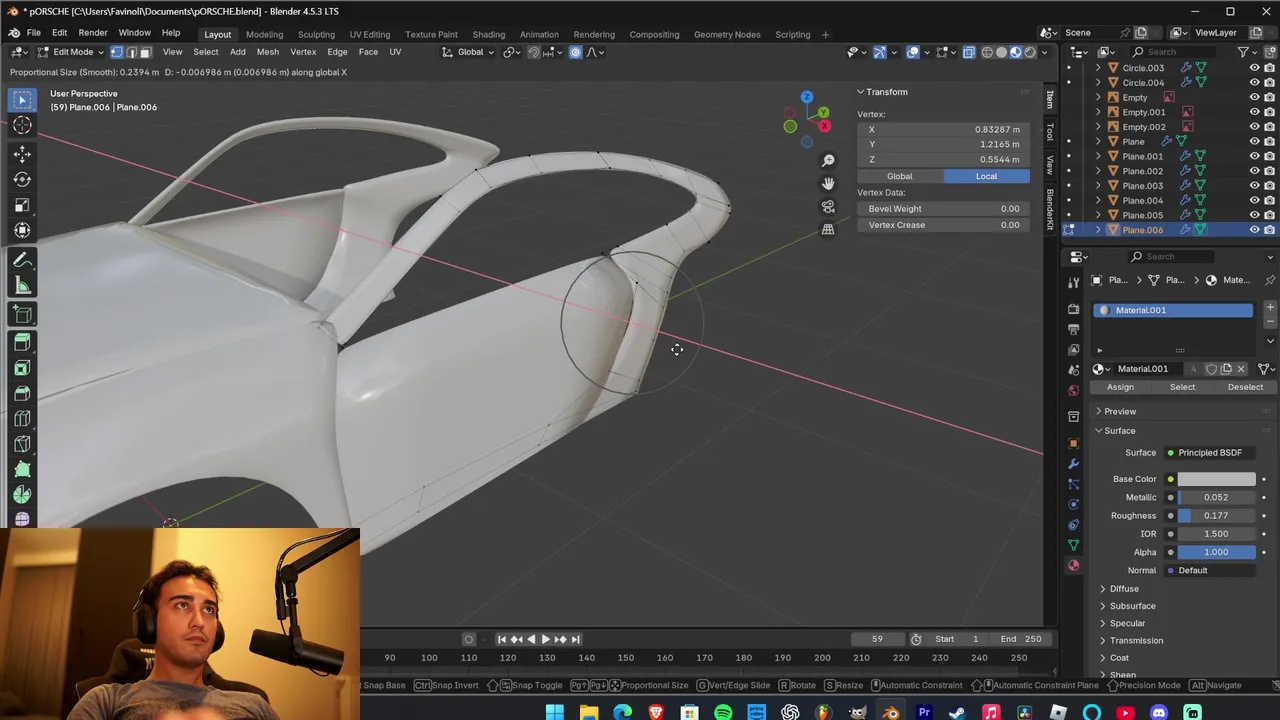Open the Edit Mode dropdown
This screenshot has height=720, width=1280.
tap(70, 52)
